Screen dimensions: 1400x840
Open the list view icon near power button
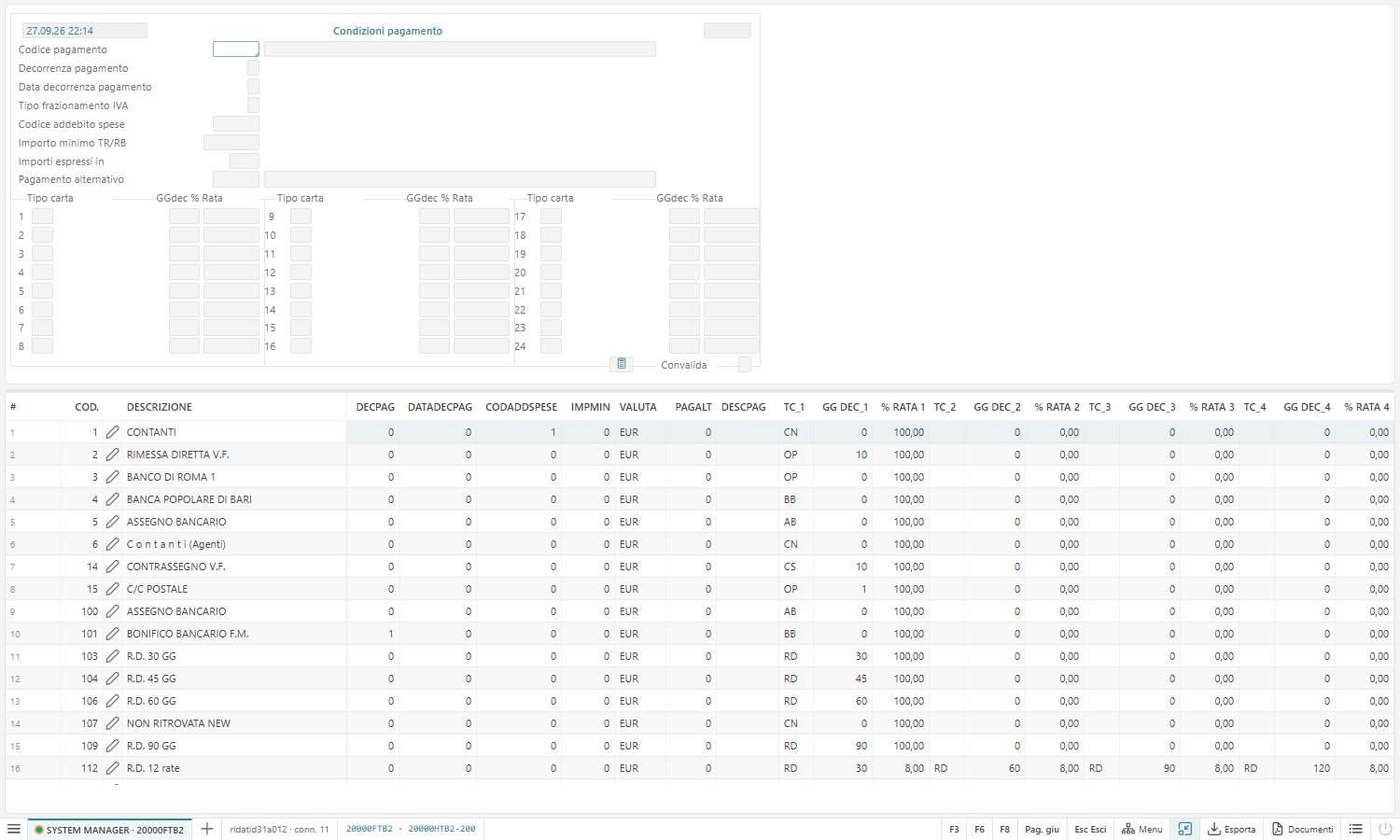point(1356,829)
